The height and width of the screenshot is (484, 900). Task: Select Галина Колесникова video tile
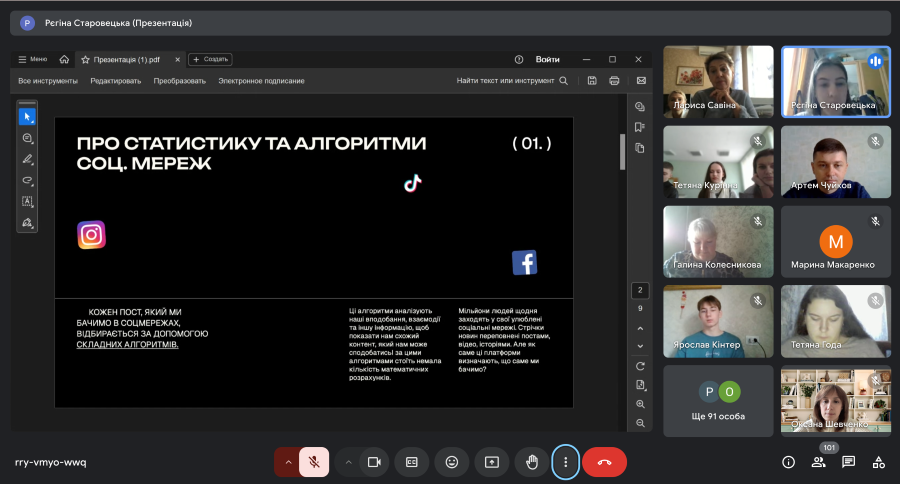[718, 242]
